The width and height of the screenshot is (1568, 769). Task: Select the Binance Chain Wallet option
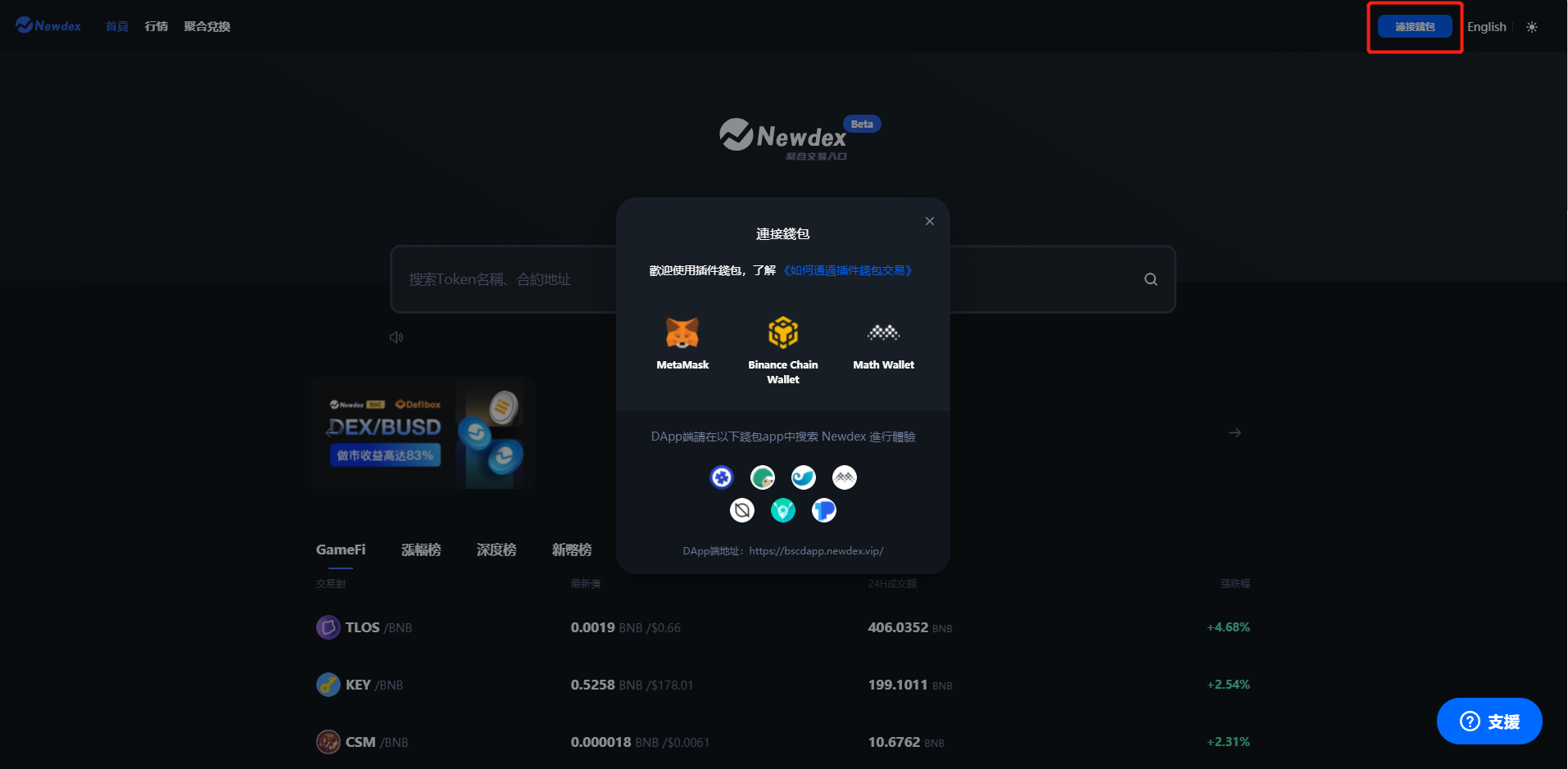[x=783, y=350]
